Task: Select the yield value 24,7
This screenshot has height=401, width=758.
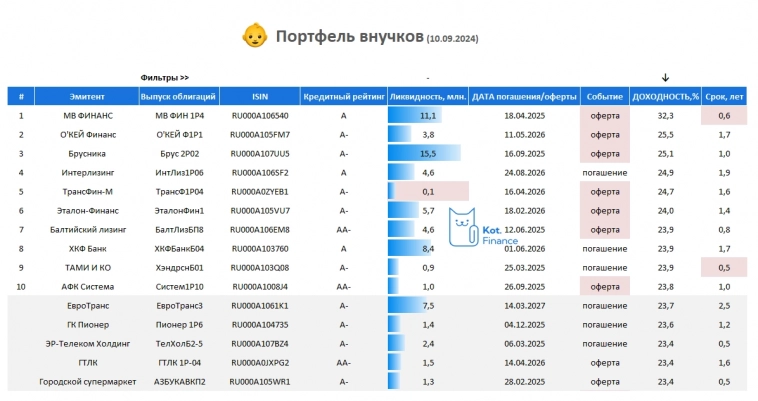Action: [665, 192]
